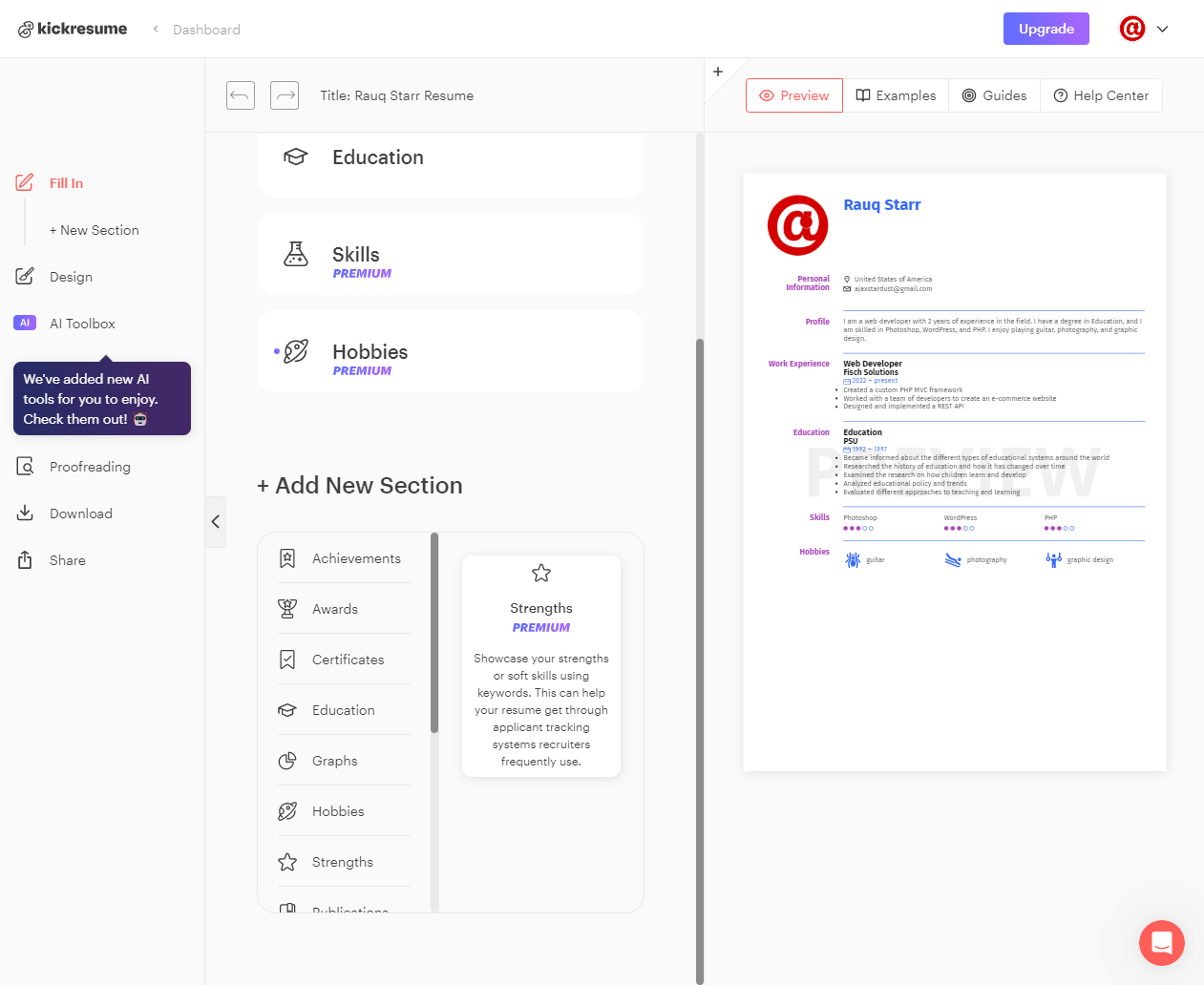1204x985 pixels.
Task: Click the Skills flask icon
Action: pyautogui.click(x=296, y=254)
